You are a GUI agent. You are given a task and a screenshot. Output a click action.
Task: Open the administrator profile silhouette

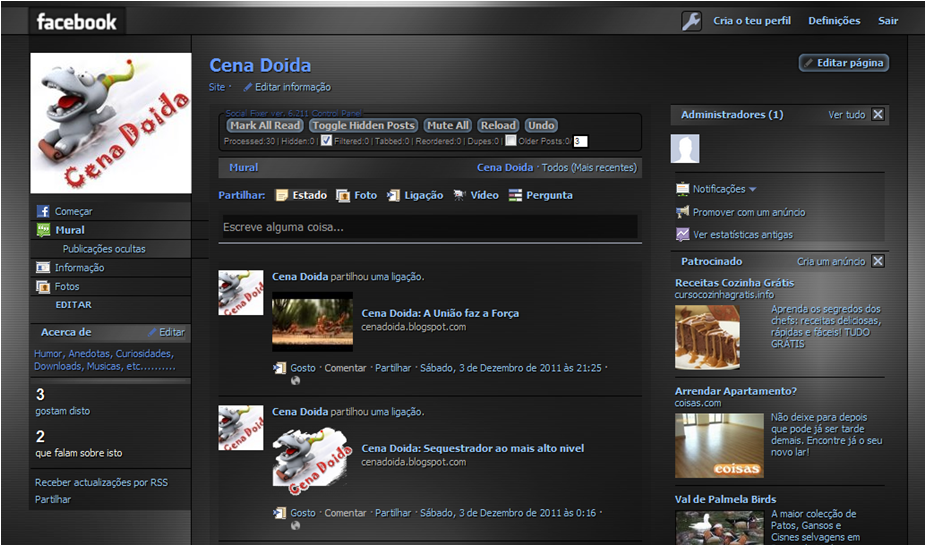point(685,148)
